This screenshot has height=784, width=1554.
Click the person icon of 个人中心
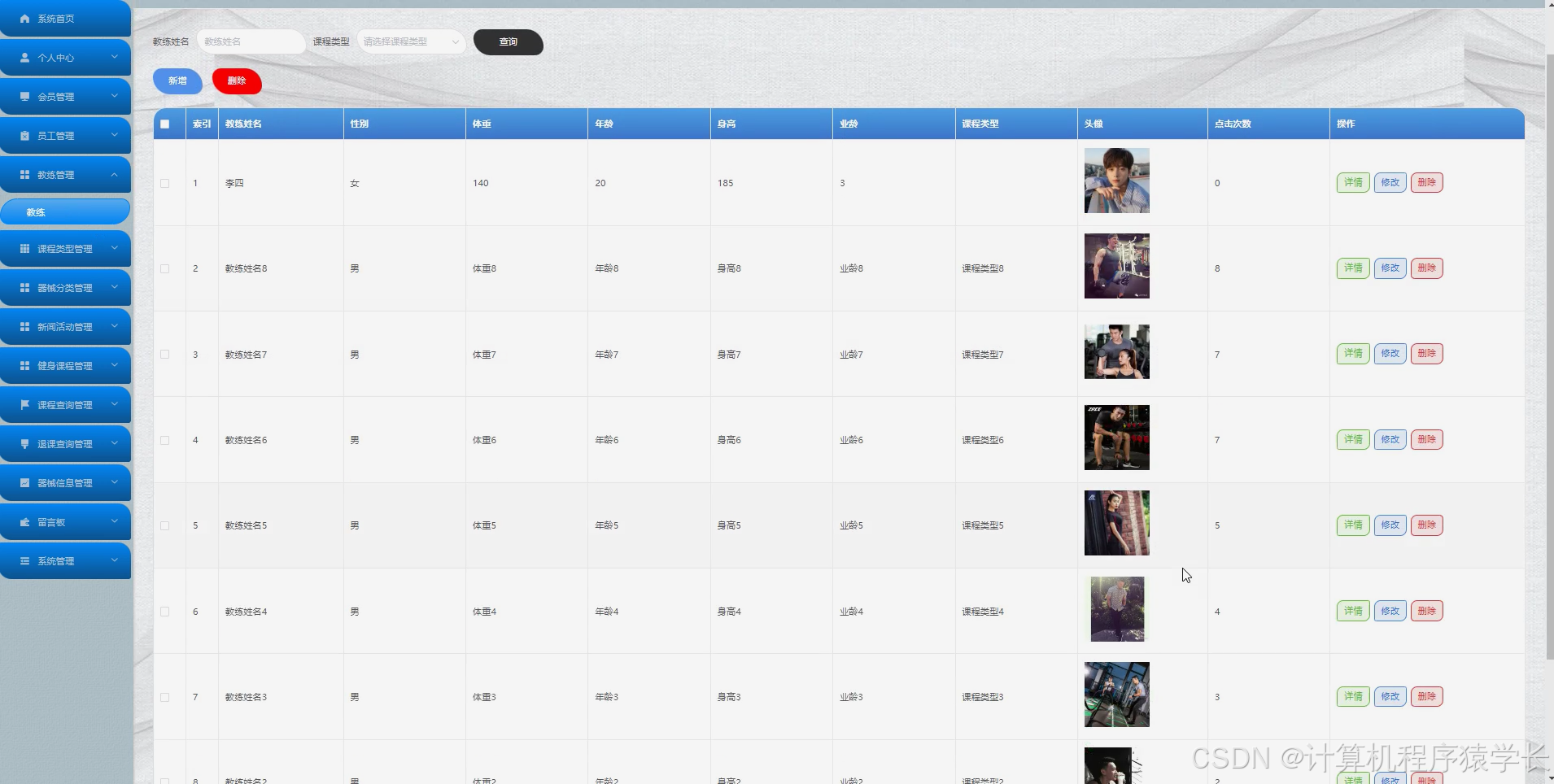[24, 57]
